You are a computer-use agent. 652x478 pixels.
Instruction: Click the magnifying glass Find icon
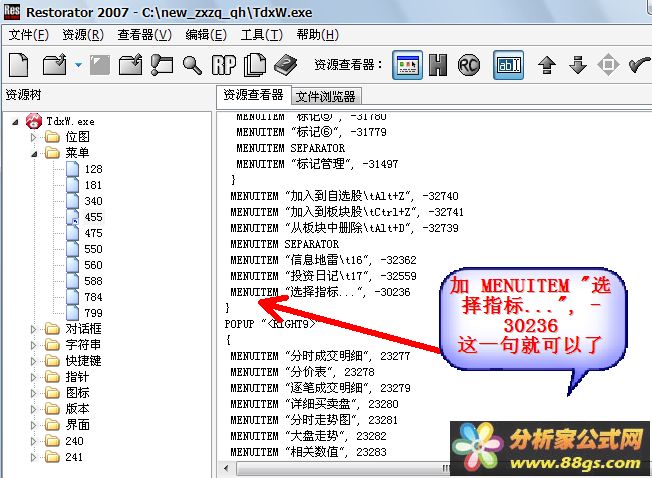point(192,65)
